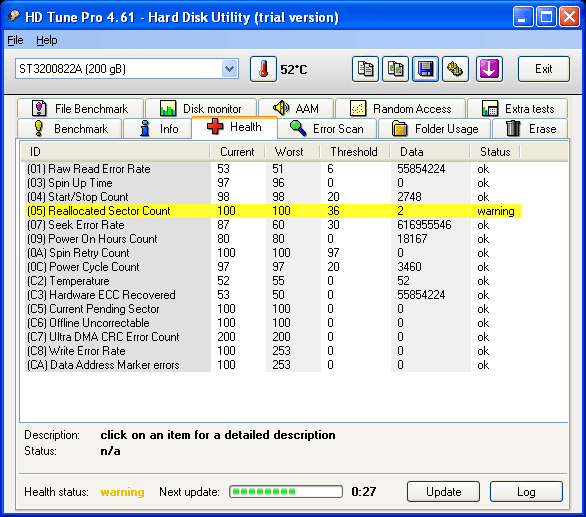Viewport: 586px width, 517px height.
Task: Select the (03) Spin Up Time row
Action: [273, 183]
